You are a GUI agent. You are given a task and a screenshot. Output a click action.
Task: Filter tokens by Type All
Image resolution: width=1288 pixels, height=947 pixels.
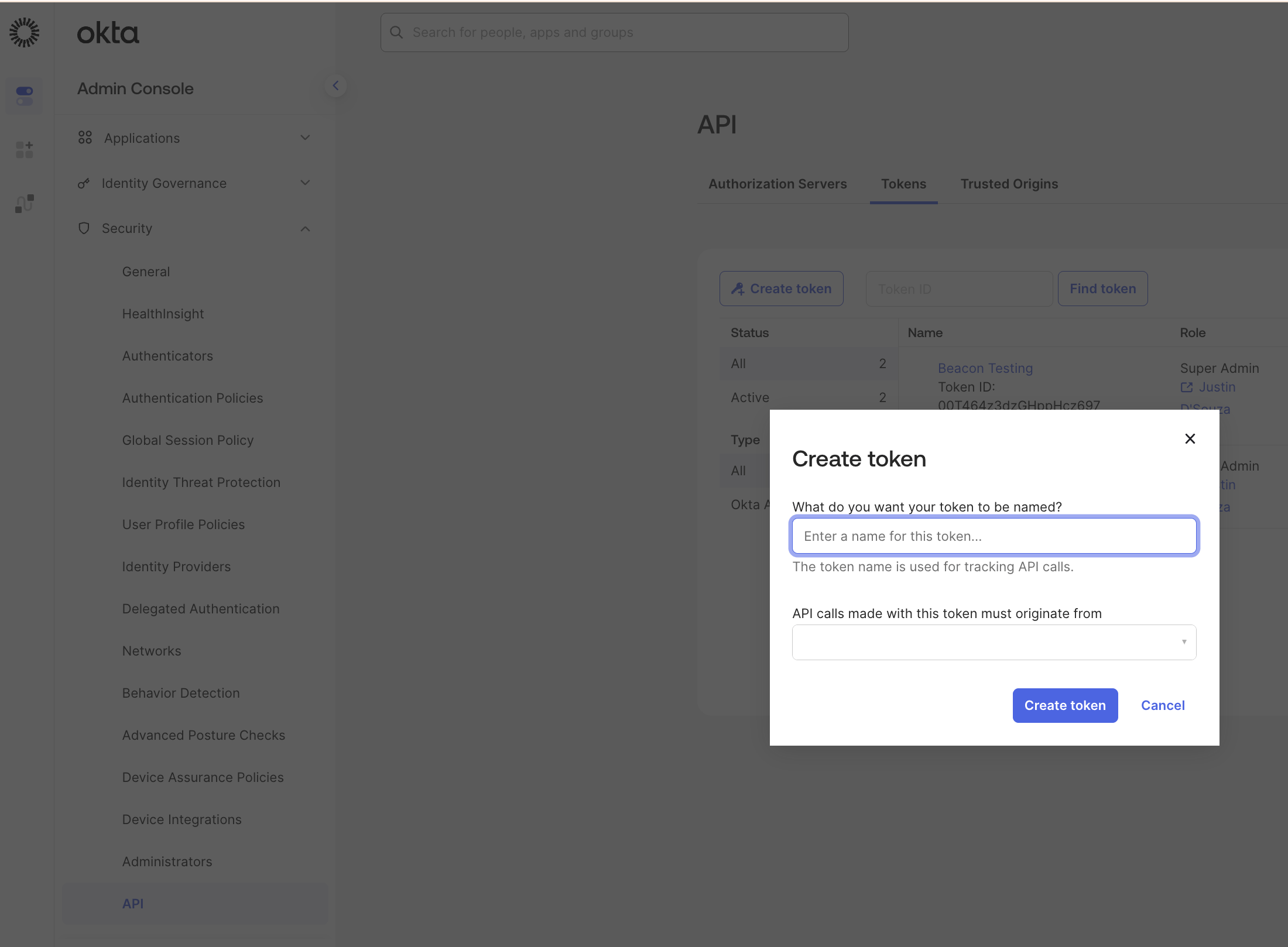coord(745,471)
